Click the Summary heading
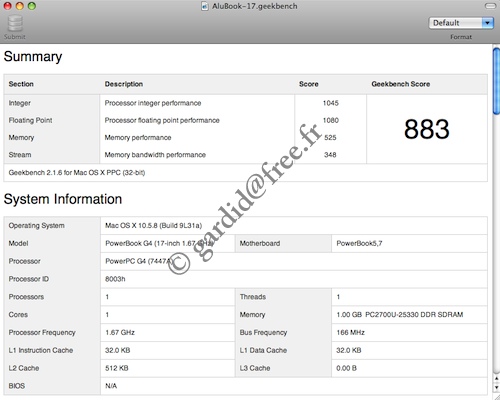 (33, 57)
